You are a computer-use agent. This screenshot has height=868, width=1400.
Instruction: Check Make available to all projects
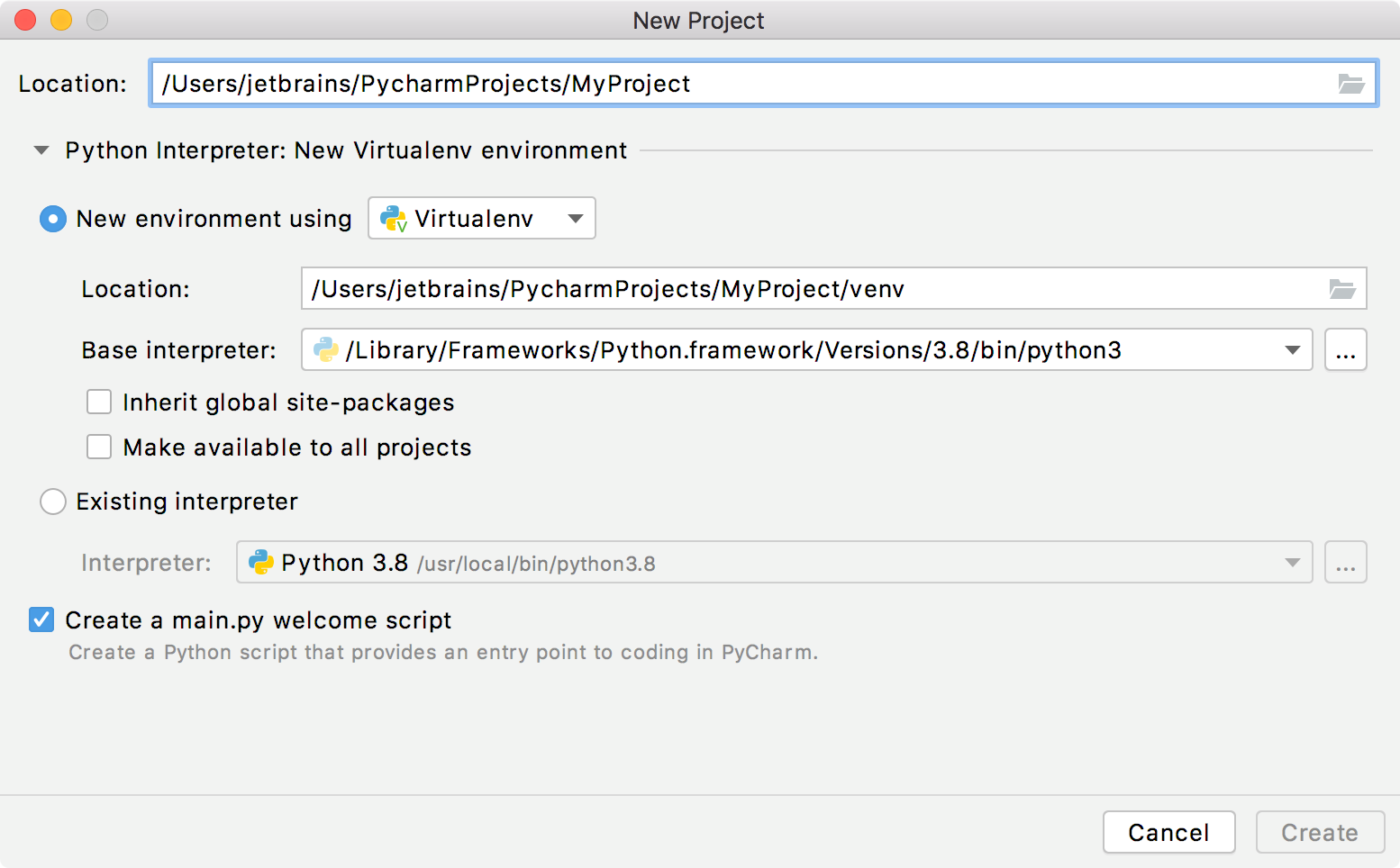point(99,447)
